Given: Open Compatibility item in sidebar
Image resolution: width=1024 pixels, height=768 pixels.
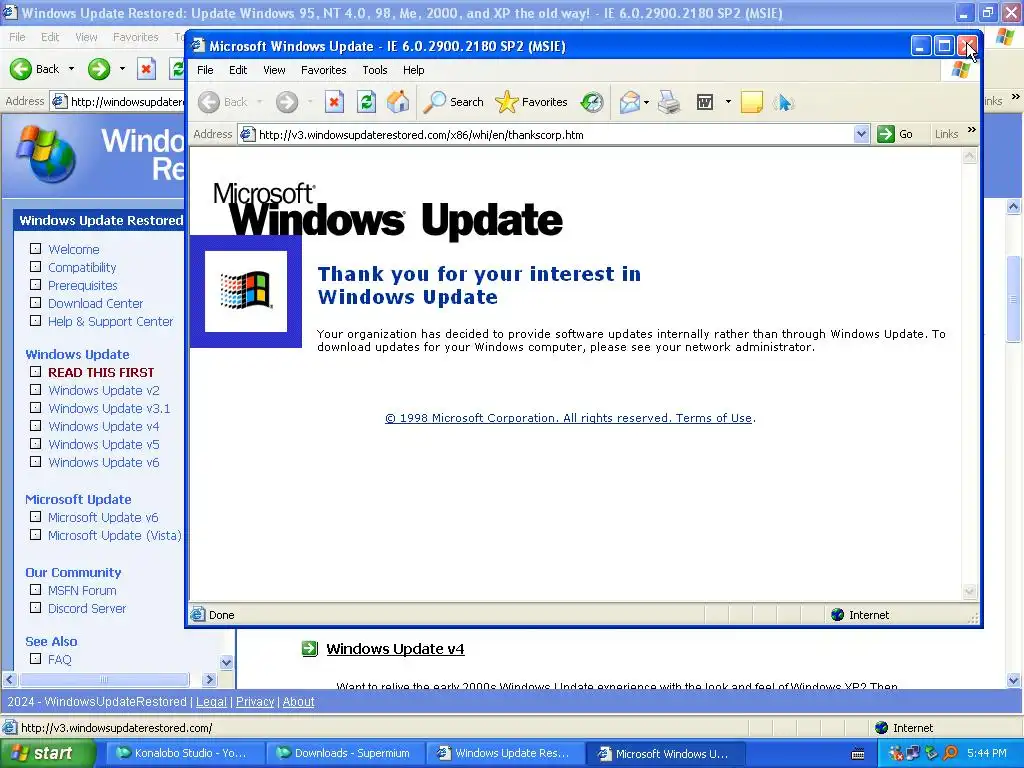Looking at the screenshot, I should point(82,267).
